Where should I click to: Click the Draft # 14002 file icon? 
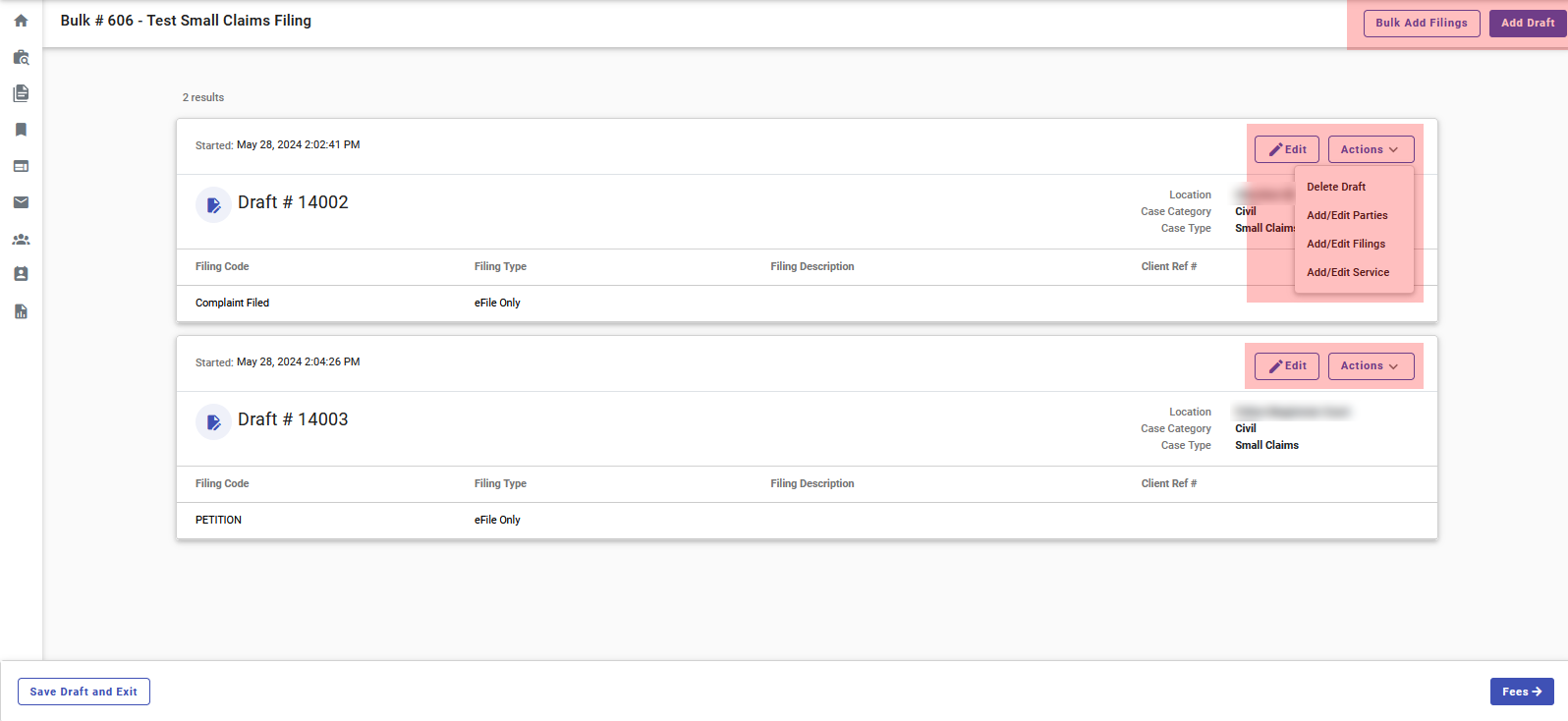[x=213, y=205]
